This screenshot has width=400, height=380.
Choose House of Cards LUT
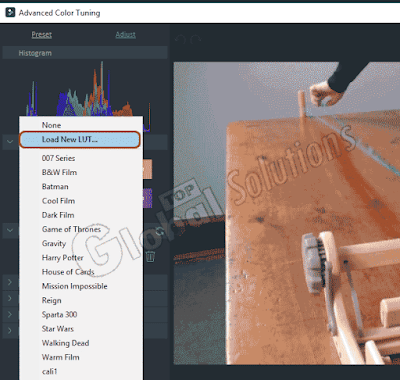(81, 272)
